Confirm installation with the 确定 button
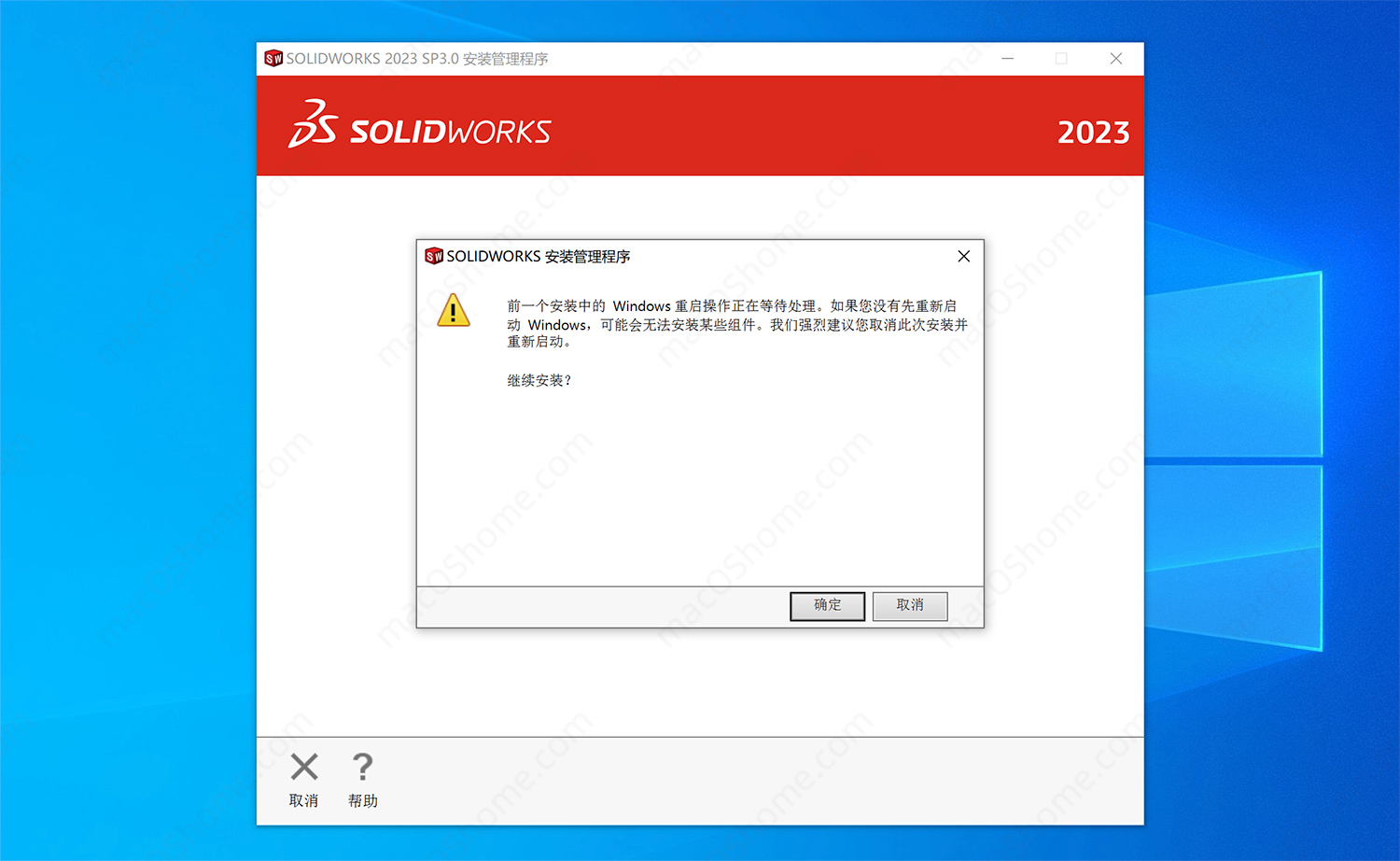Screen dimensions: 1400x861 tap(827, 606)
